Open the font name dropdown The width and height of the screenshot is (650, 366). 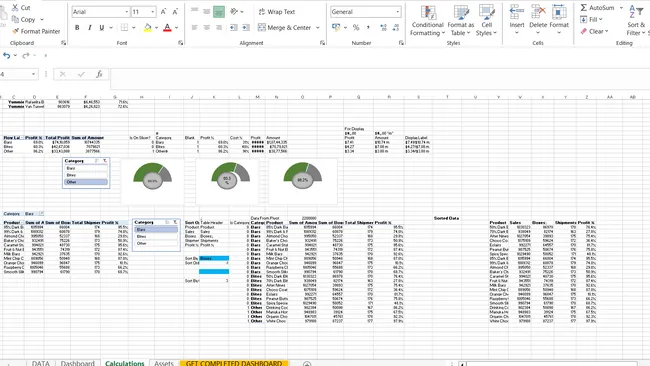coord(126,12)
